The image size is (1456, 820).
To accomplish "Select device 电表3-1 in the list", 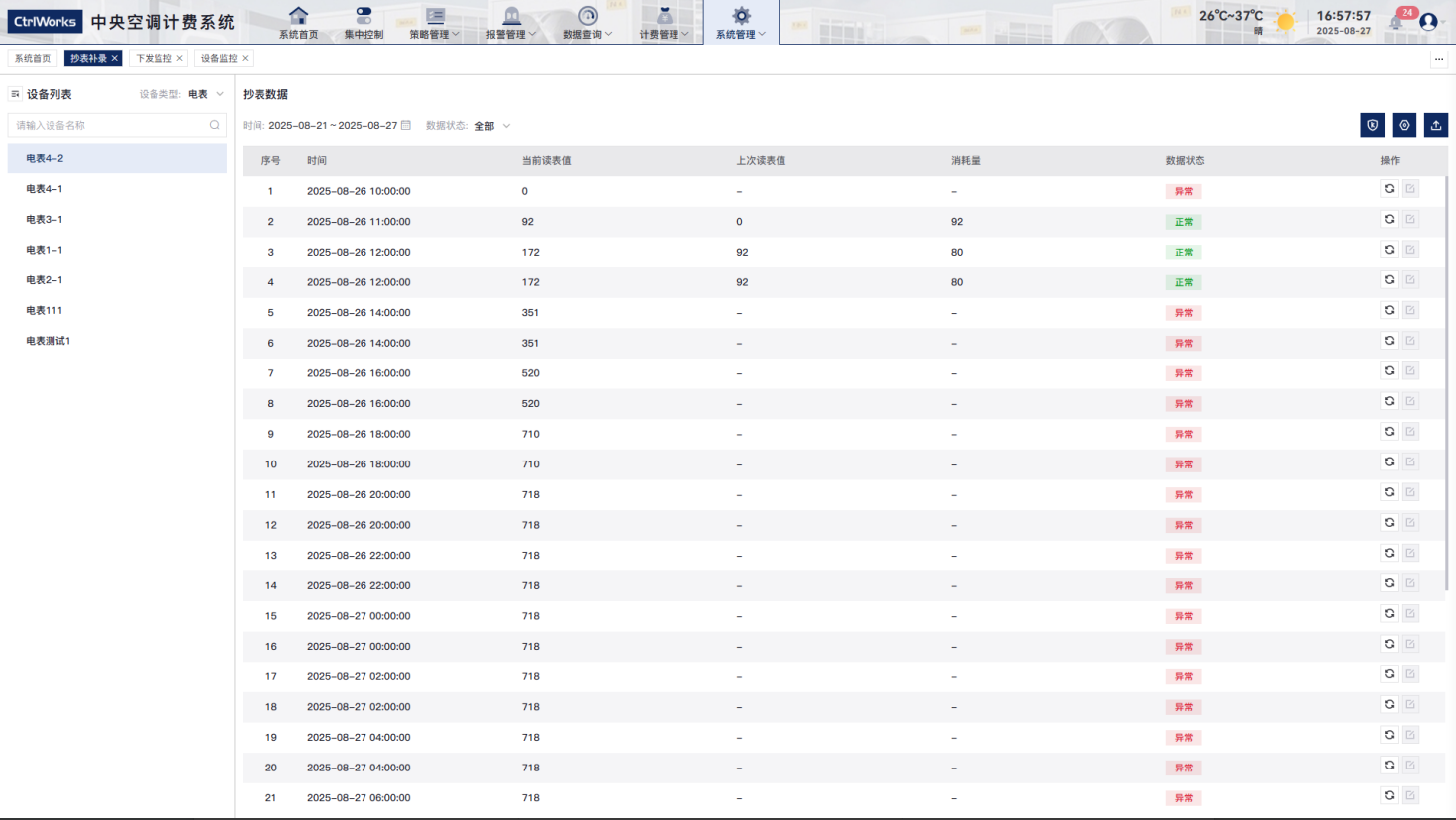I will click(45, 219).
